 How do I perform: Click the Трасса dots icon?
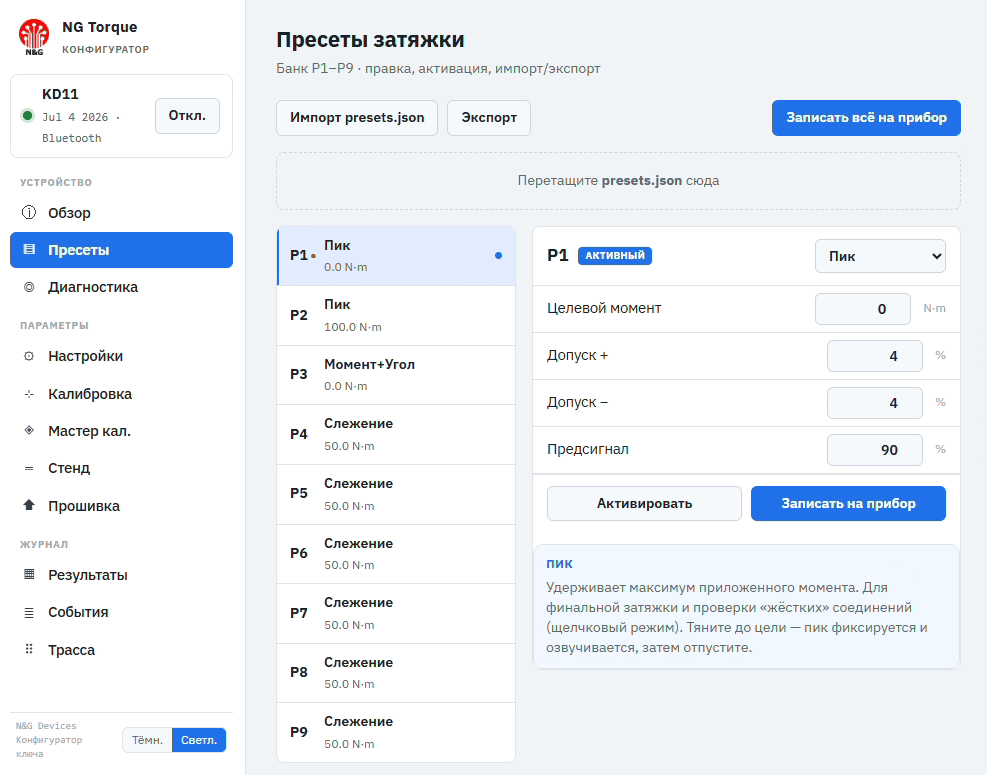click(x=29, y=649)
